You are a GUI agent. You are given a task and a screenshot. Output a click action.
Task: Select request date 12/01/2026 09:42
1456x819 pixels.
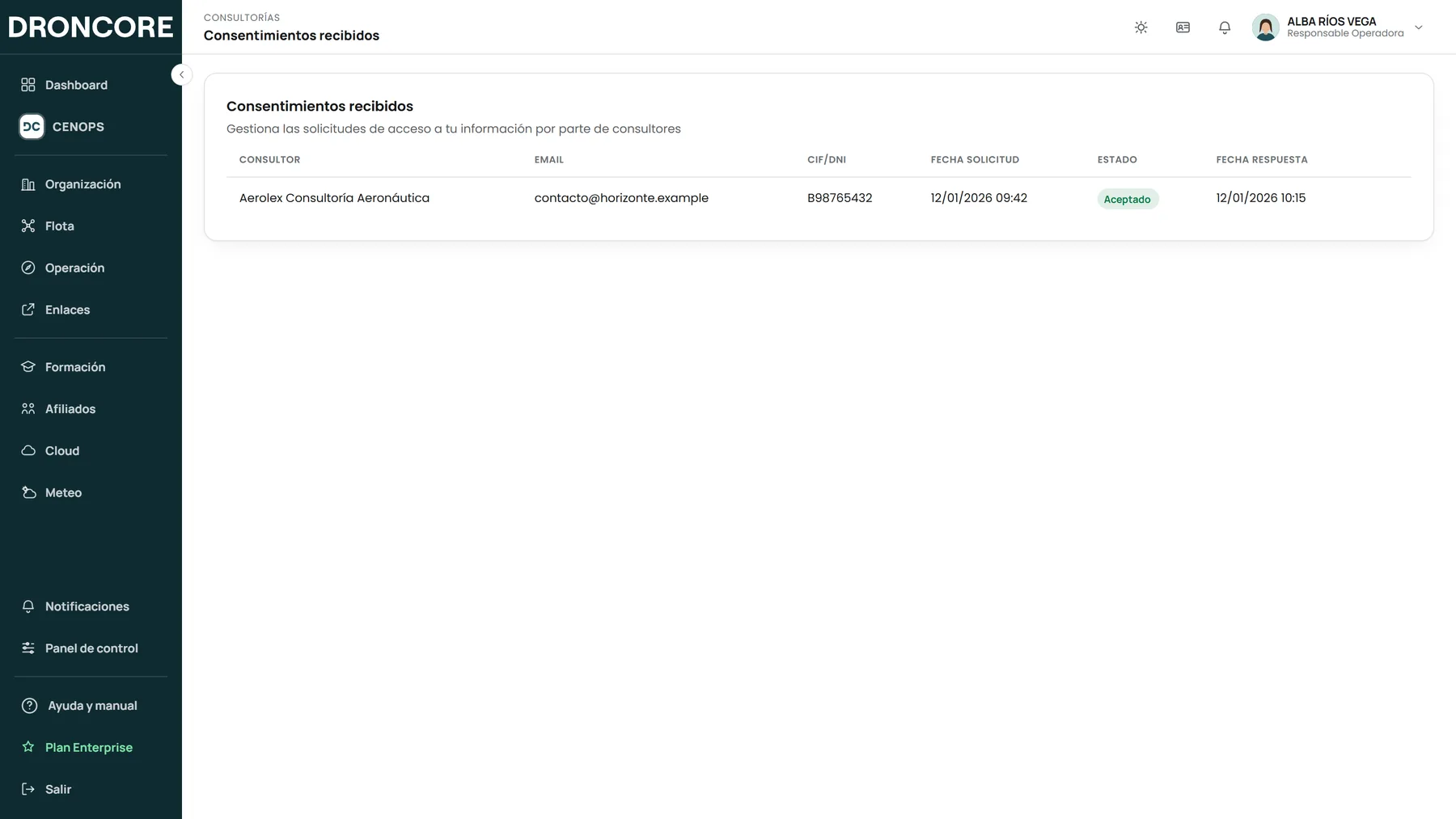click(979, 198)
